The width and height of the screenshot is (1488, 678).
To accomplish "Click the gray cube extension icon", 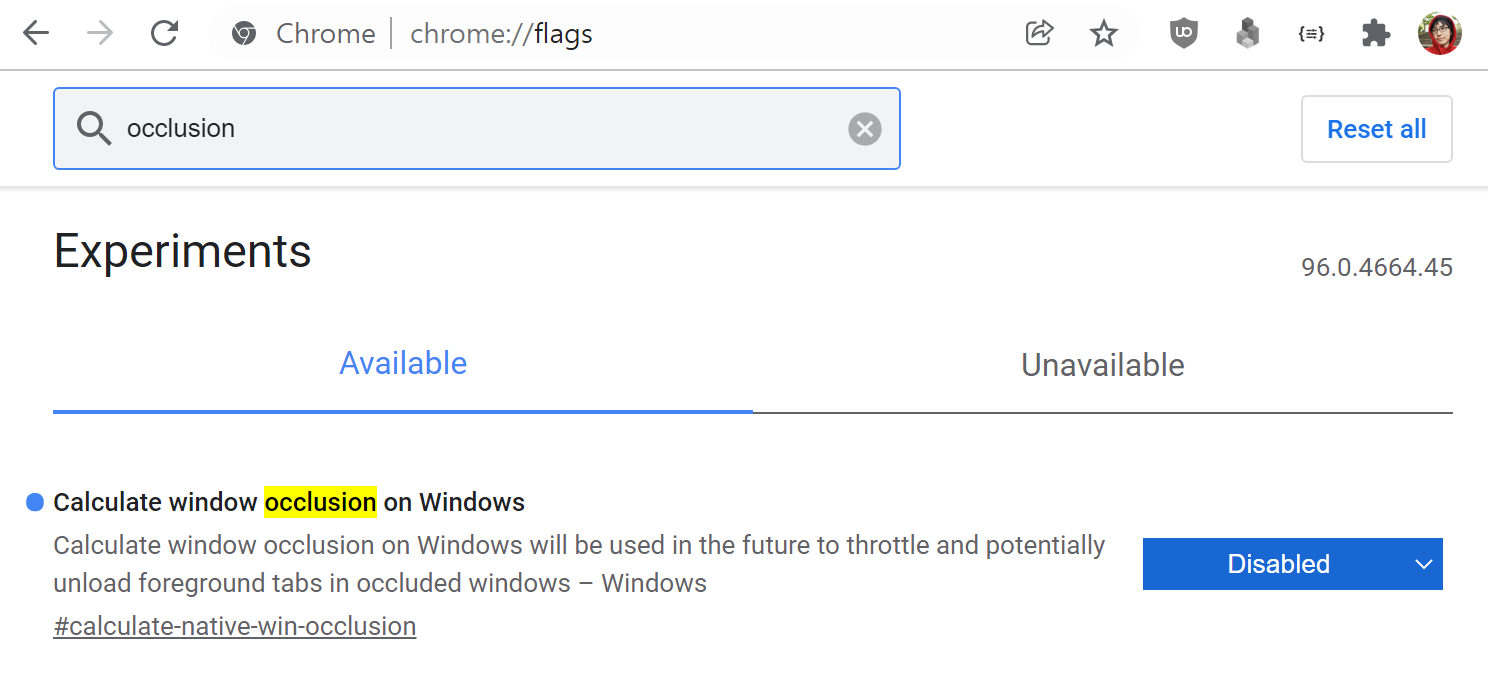I will click(x=1248, y=34).
